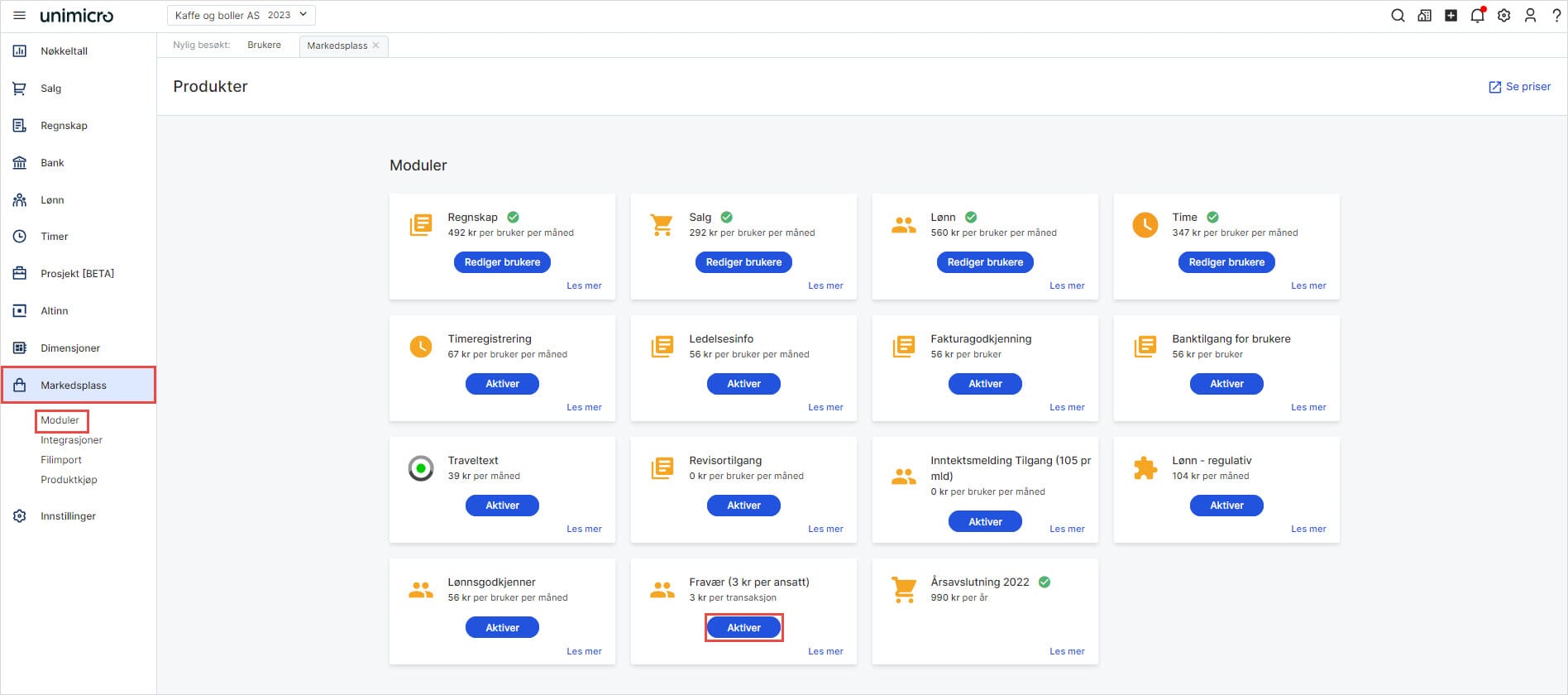The width and height of the screenshot is (1568, 695).
Task: Expand the Regnskap sidebar section
Action: pyautogui.click(x=64, y=126)
